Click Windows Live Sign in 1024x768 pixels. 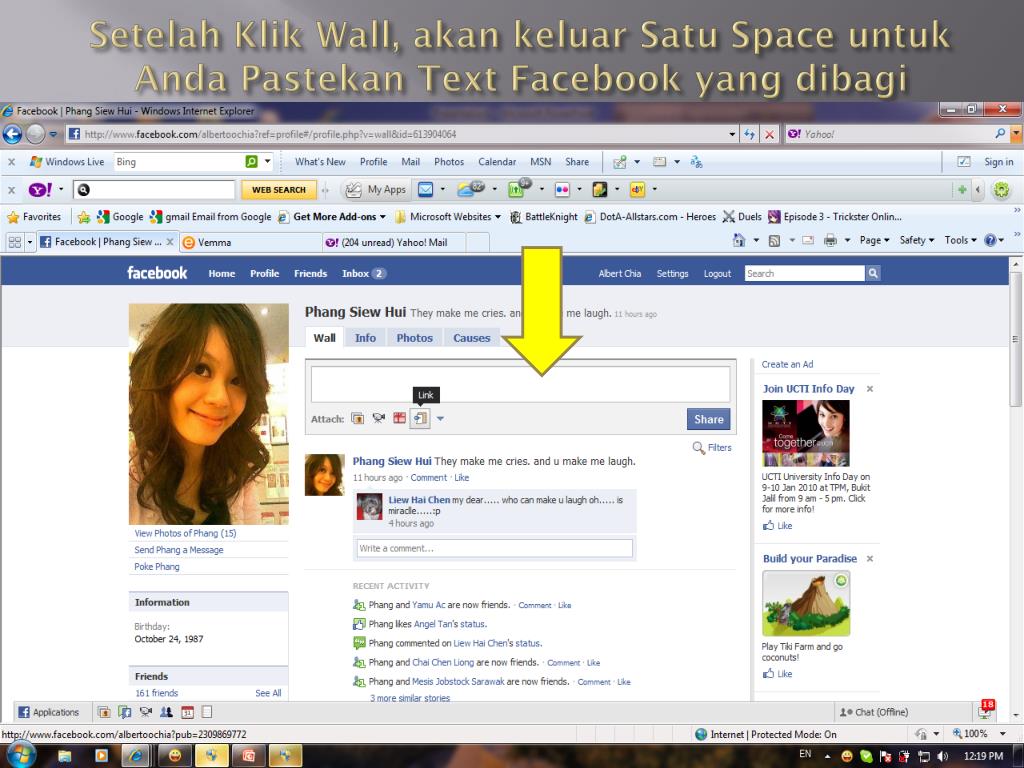(999, 162)
